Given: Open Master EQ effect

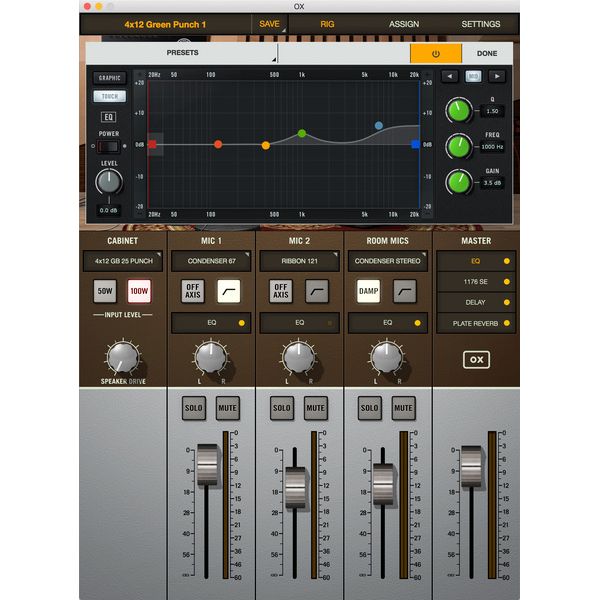Looking at the screenshot, I should (476, 261).
